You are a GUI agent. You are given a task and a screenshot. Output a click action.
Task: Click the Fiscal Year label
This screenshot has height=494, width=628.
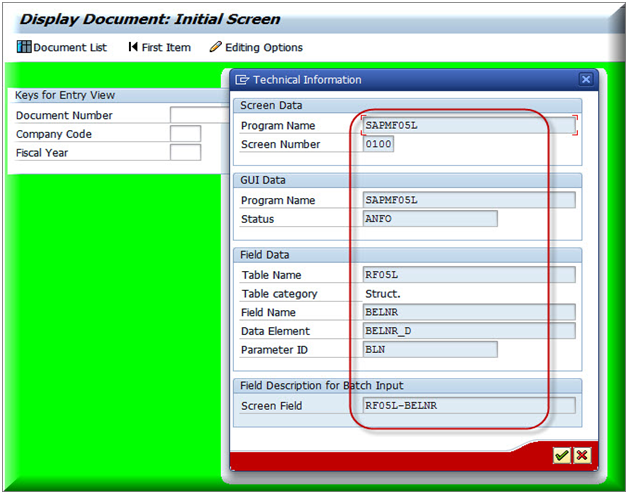coord(42,153)
